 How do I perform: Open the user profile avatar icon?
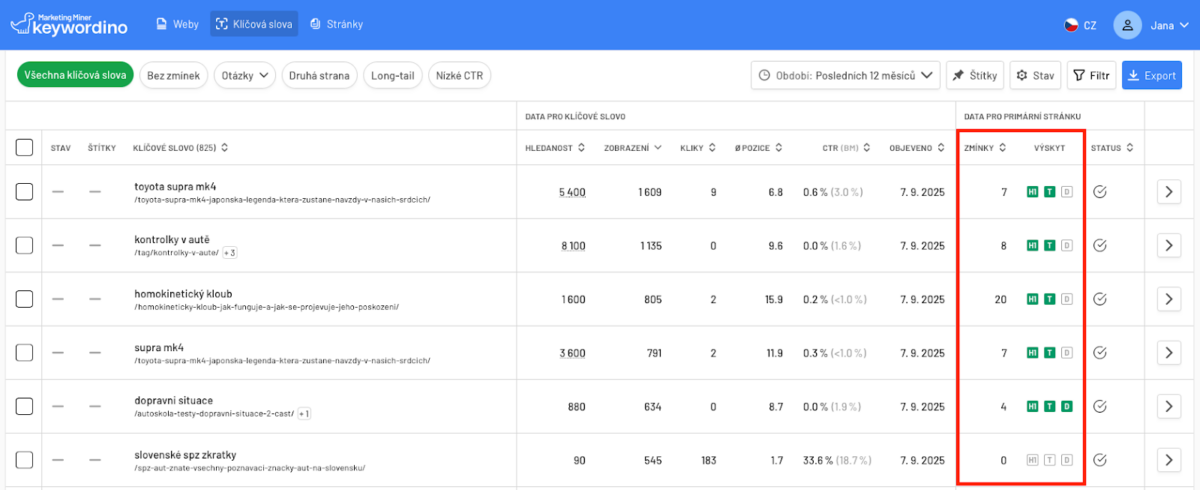pos(1127,25)
